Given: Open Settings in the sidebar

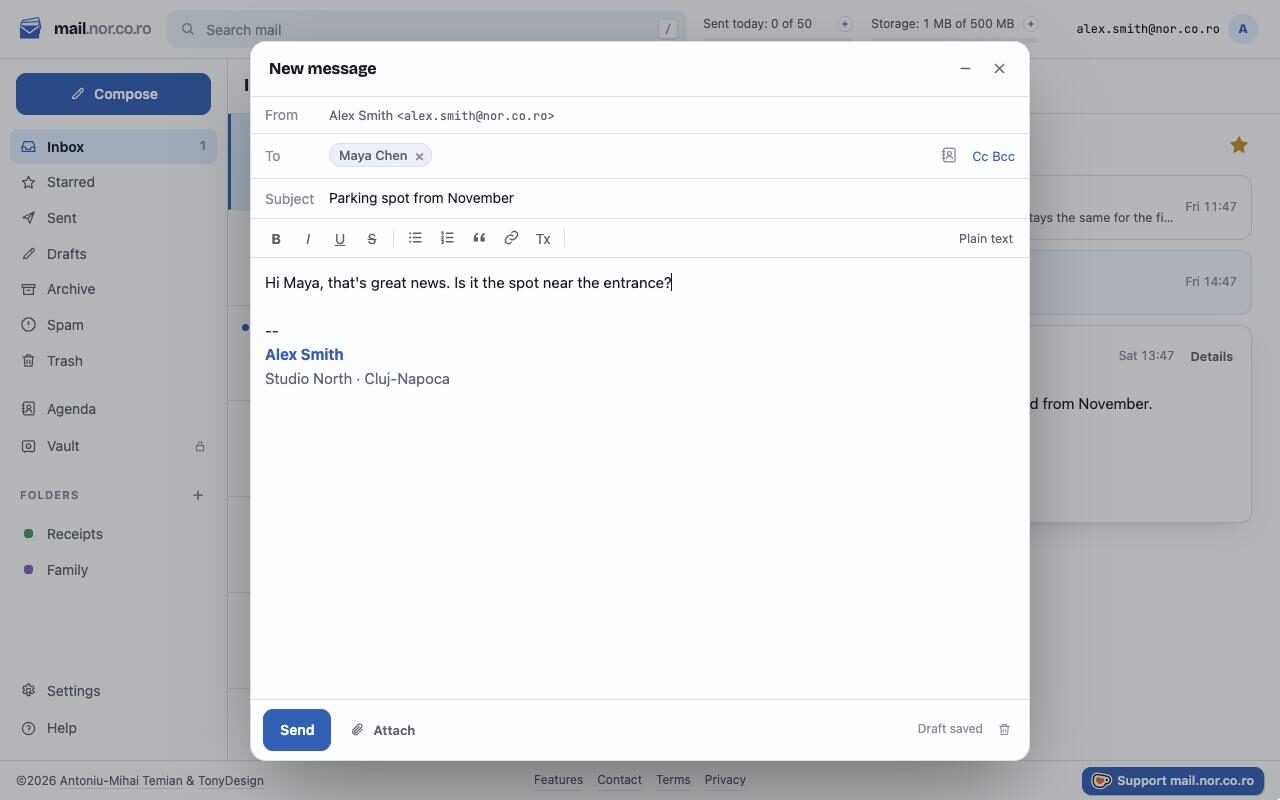Looking at the screenshot, I should coord(114,691).
